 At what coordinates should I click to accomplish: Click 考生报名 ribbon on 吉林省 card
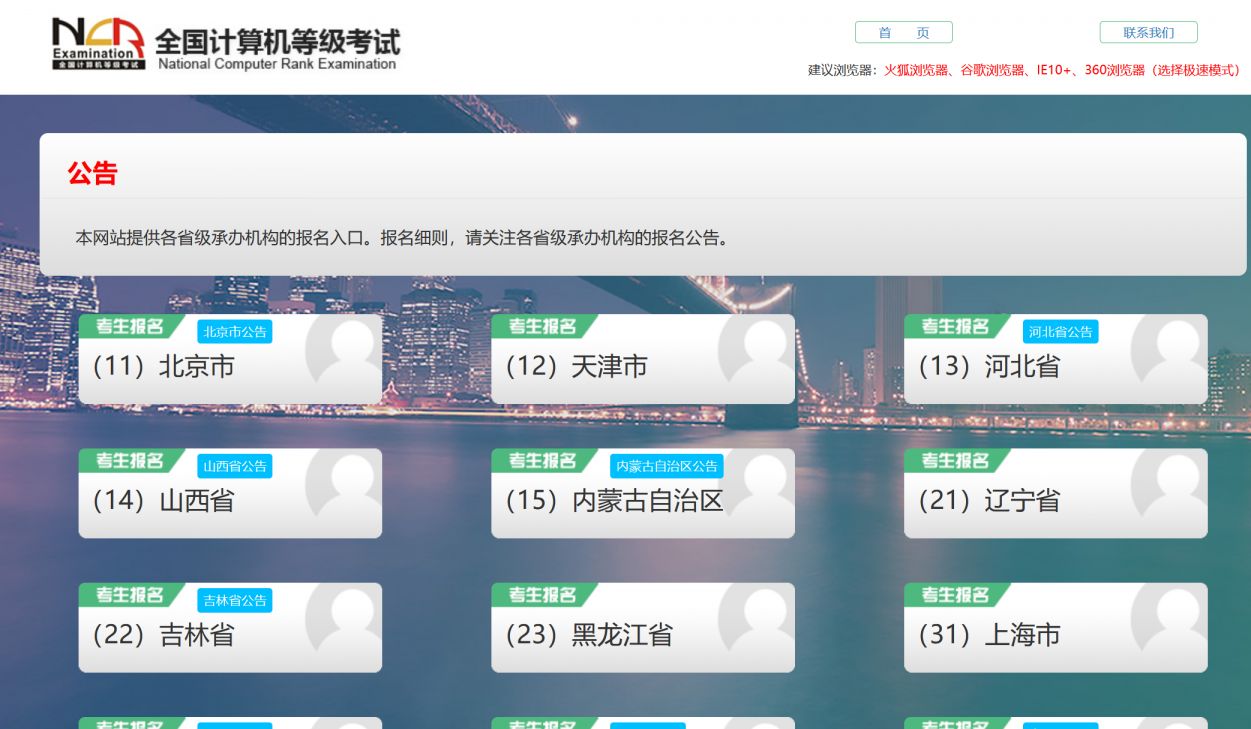tap(130, 594)
